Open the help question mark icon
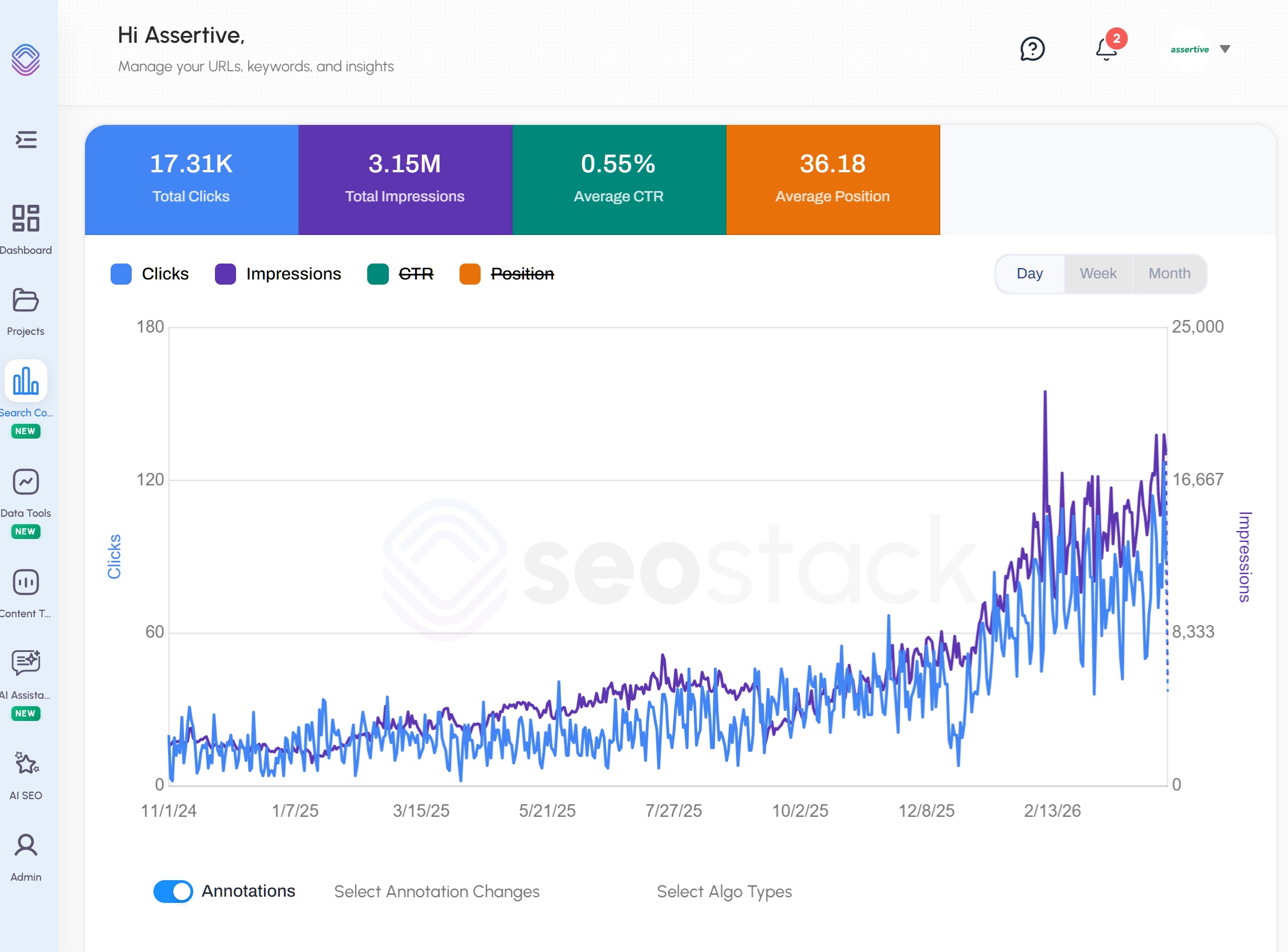Screen dimensions: 1288x952 point(1032,49)
